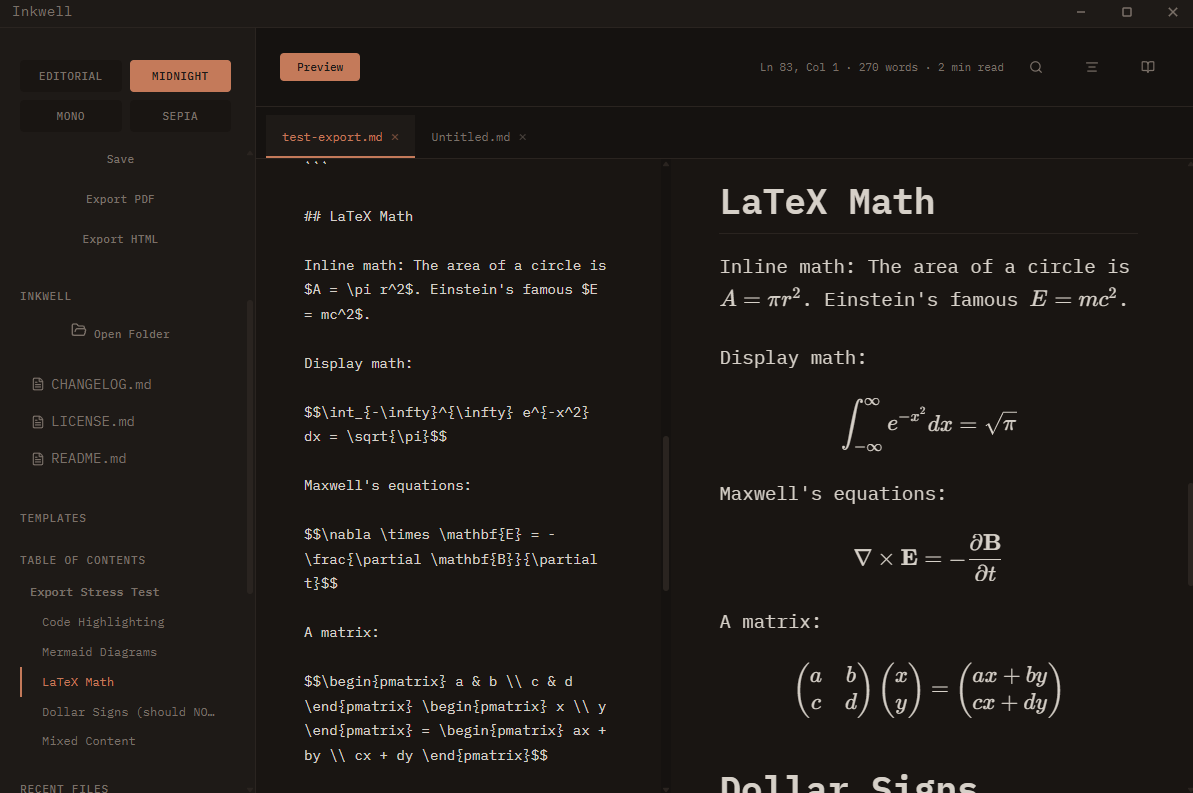This screenshot has width=1193, height=793.
Task: Jump to Dollar Signs in contents
Action: [129, 712]
